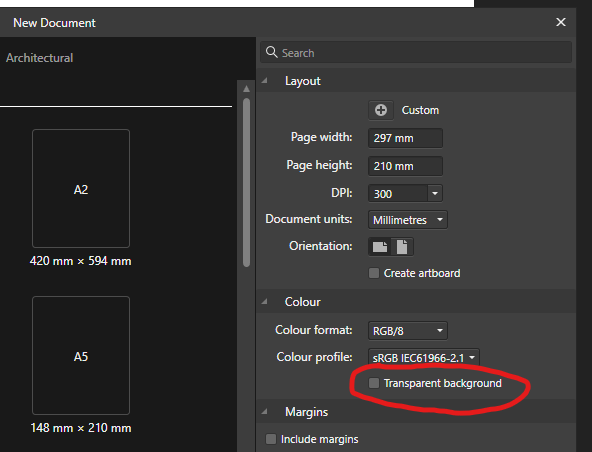
Task: Tick the Create artboard checkbox
Action: (x=374, y=273)
